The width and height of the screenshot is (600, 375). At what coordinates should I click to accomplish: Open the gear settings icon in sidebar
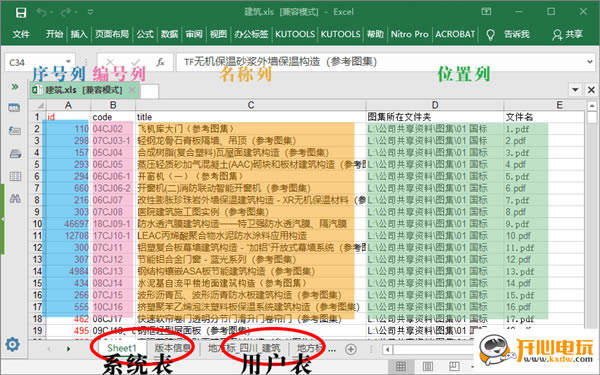[x=12, y=344]
